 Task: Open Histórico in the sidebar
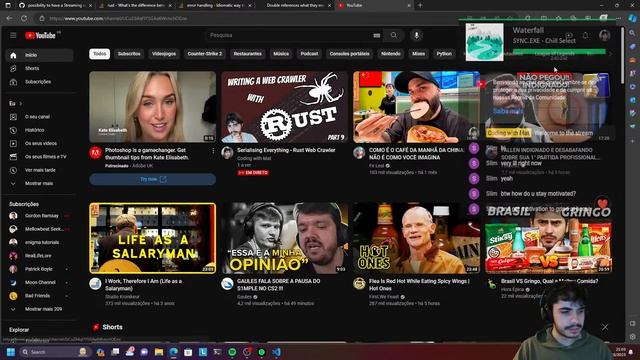(x=40, y=130)
